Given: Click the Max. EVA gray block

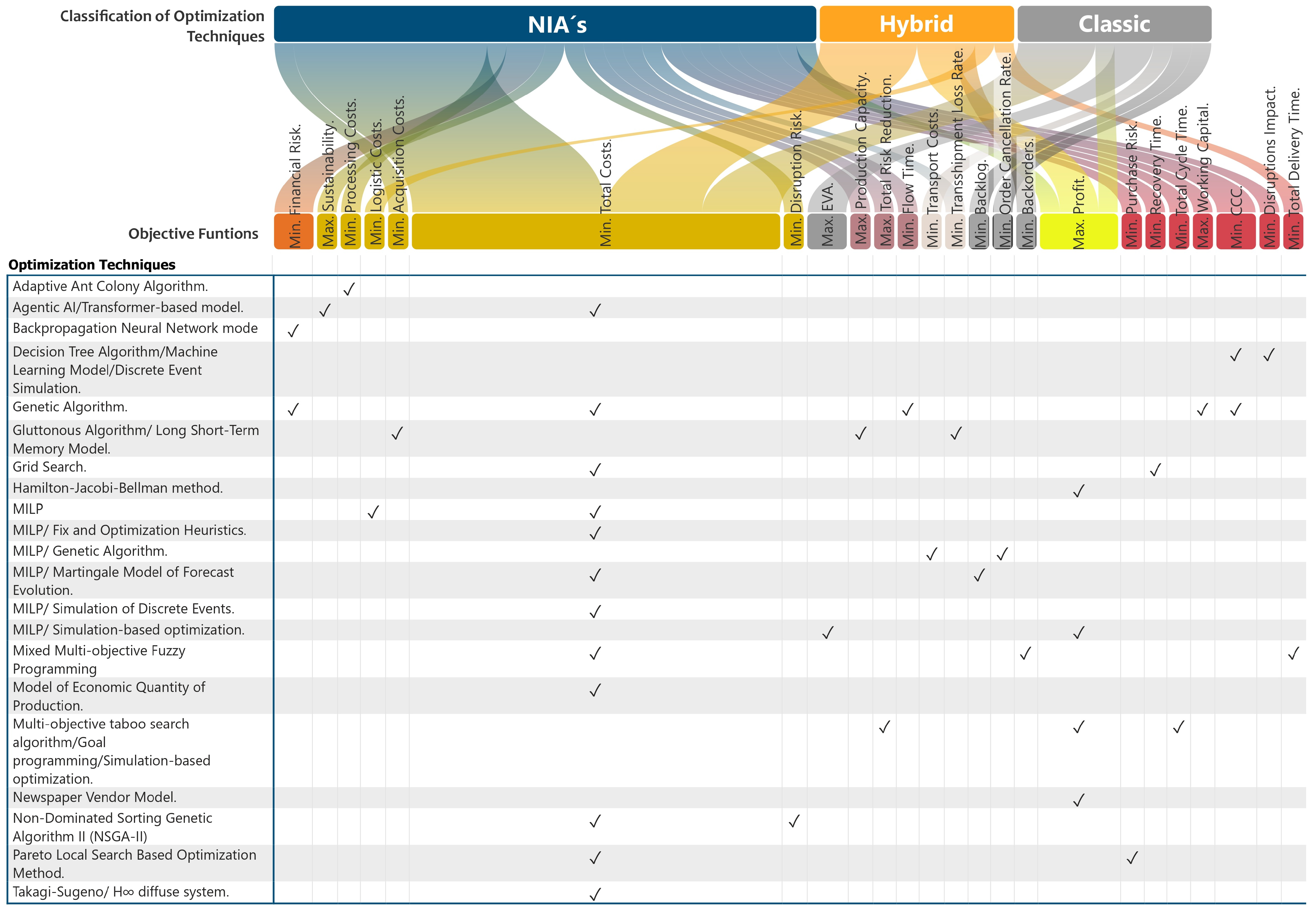Looking at the screenshot, I should click(827, 231).
